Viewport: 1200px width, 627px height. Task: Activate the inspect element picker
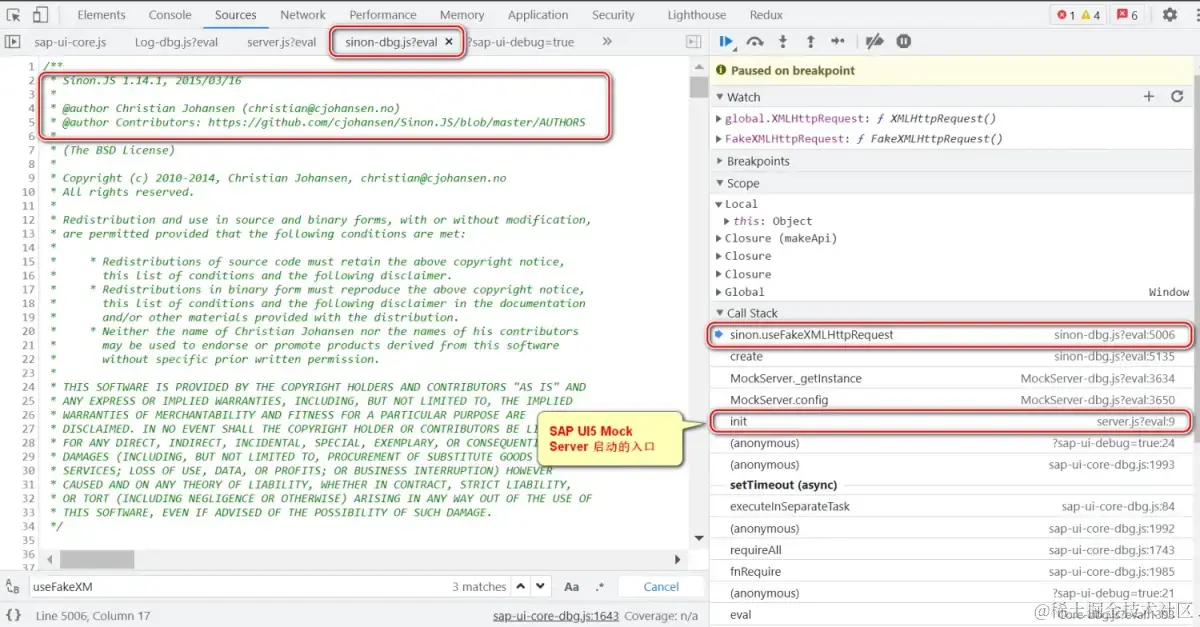pos(14,15)
